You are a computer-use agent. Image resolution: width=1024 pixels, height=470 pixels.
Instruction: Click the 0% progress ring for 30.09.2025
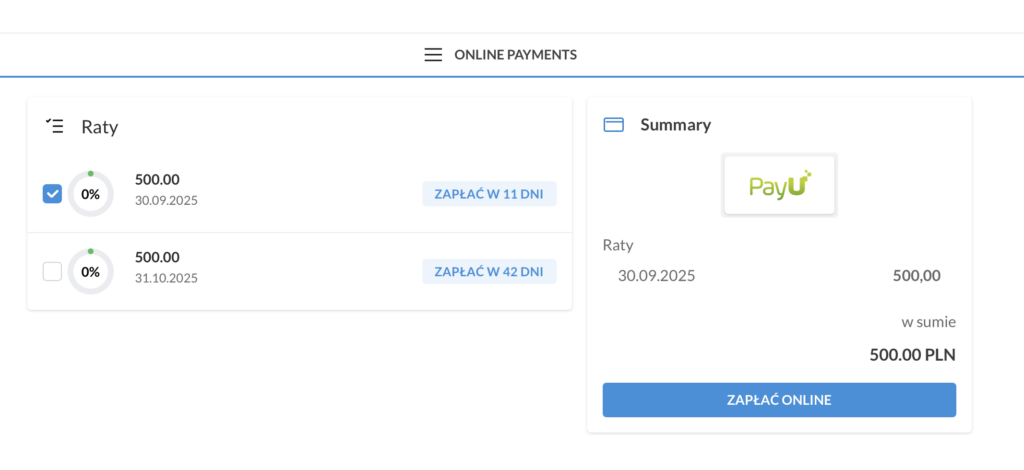91,194
